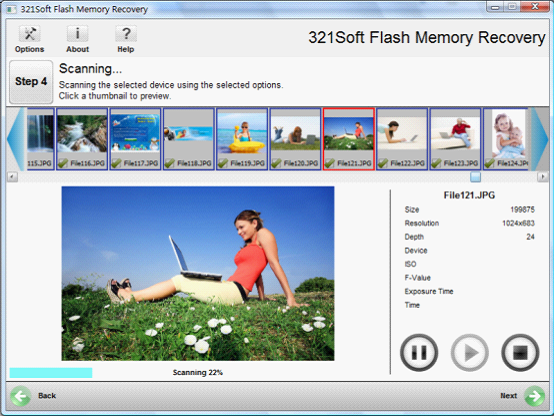Screen dimensions: 554x416
Task: Toggle the checkmark on File120.JPG
Action: coord(276,163)
